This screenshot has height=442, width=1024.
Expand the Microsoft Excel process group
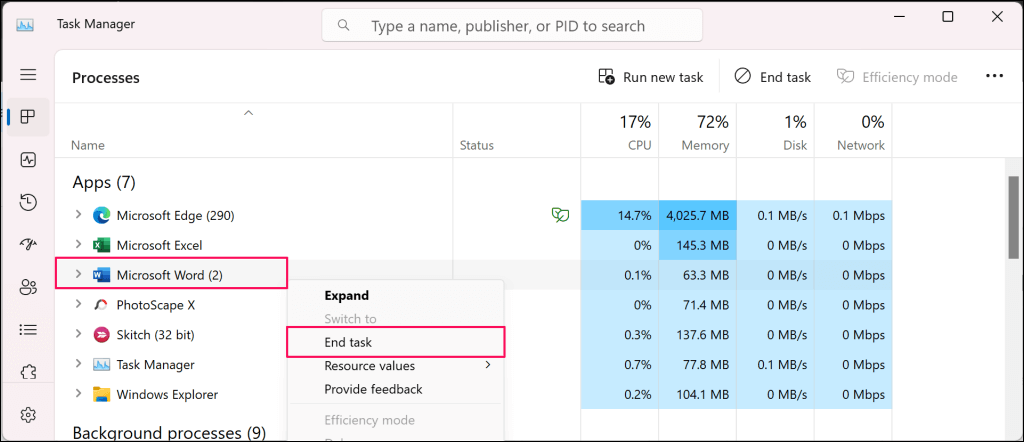point(79,245)
